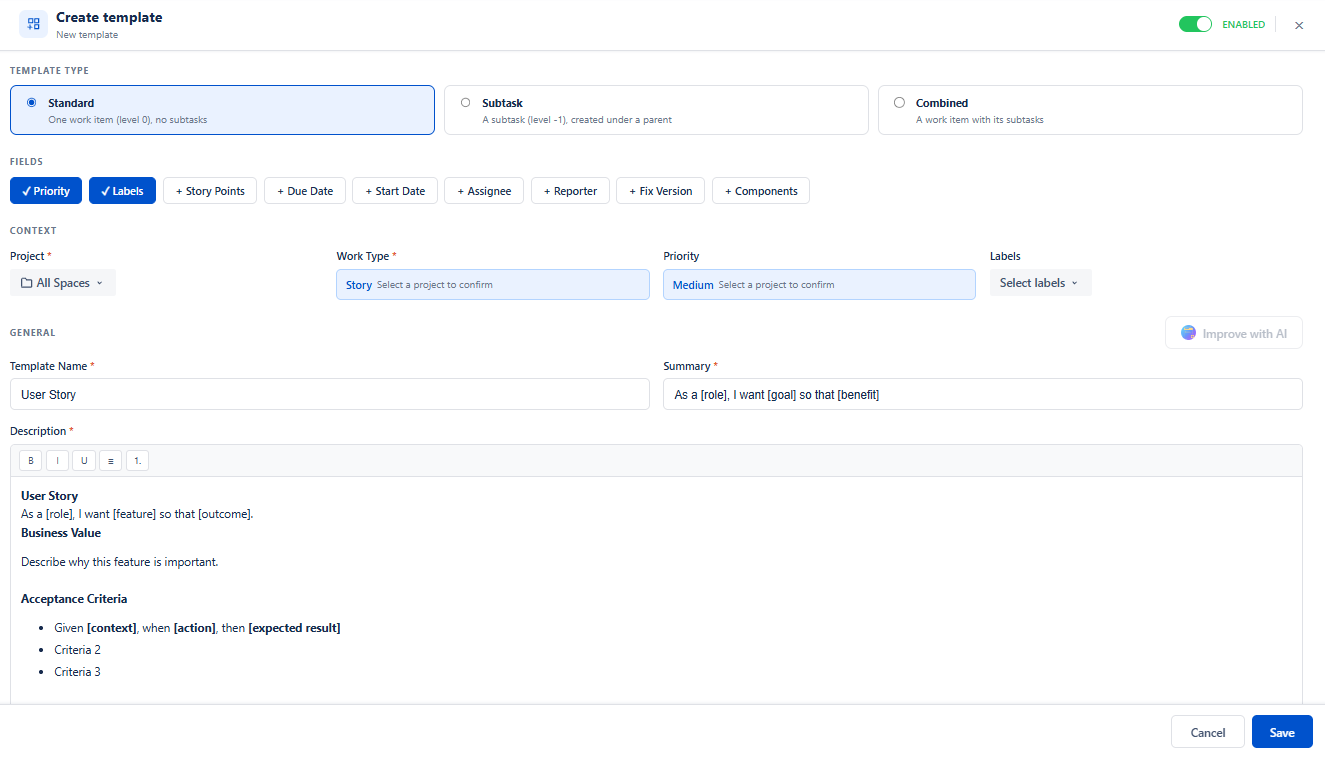Toggle underline formatting in description editor

click(x=84, y=461)
